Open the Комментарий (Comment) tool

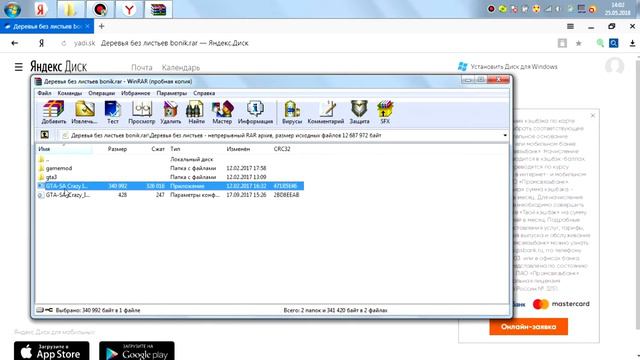(x=326, y=112)
